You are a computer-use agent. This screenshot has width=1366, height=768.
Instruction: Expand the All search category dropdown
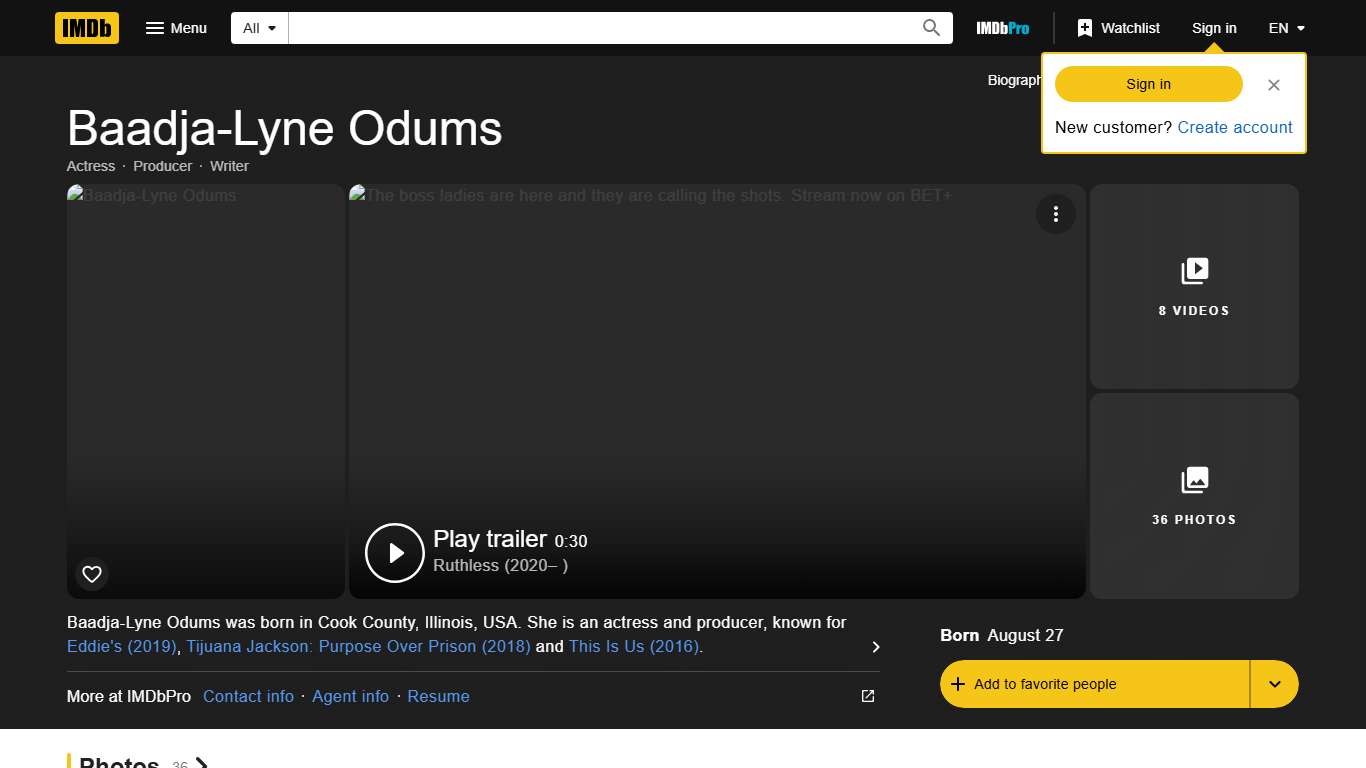click(260, 28)
